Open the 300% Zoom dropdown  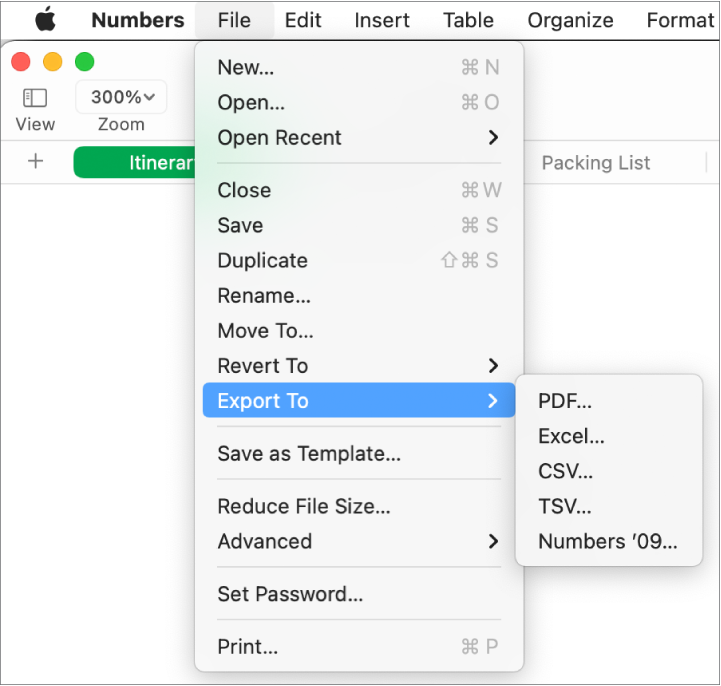pyautogui.click(x=121, y=97)
